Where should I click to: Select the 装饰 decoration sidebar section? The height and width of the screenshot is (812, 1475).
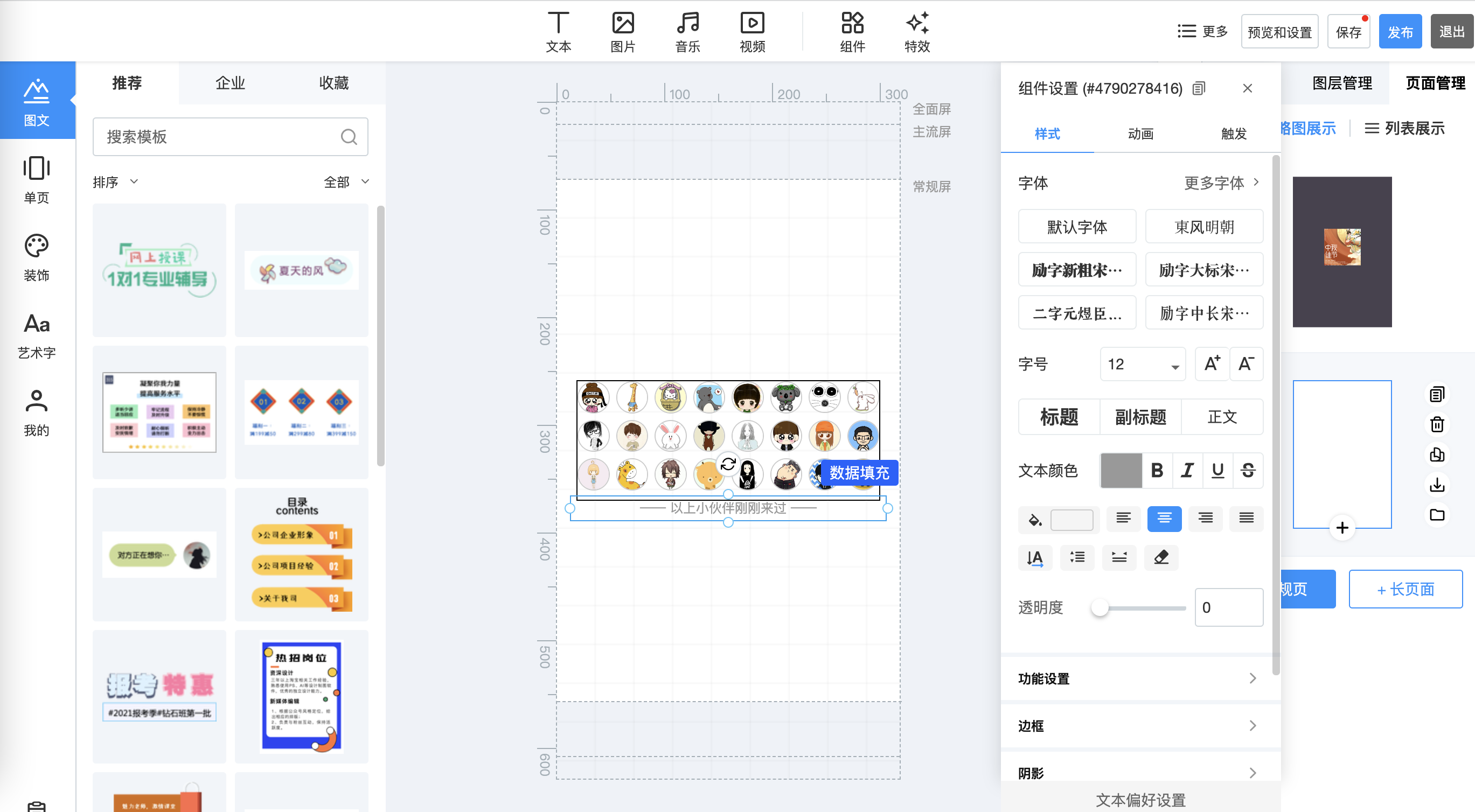click(x=37, y=257)
